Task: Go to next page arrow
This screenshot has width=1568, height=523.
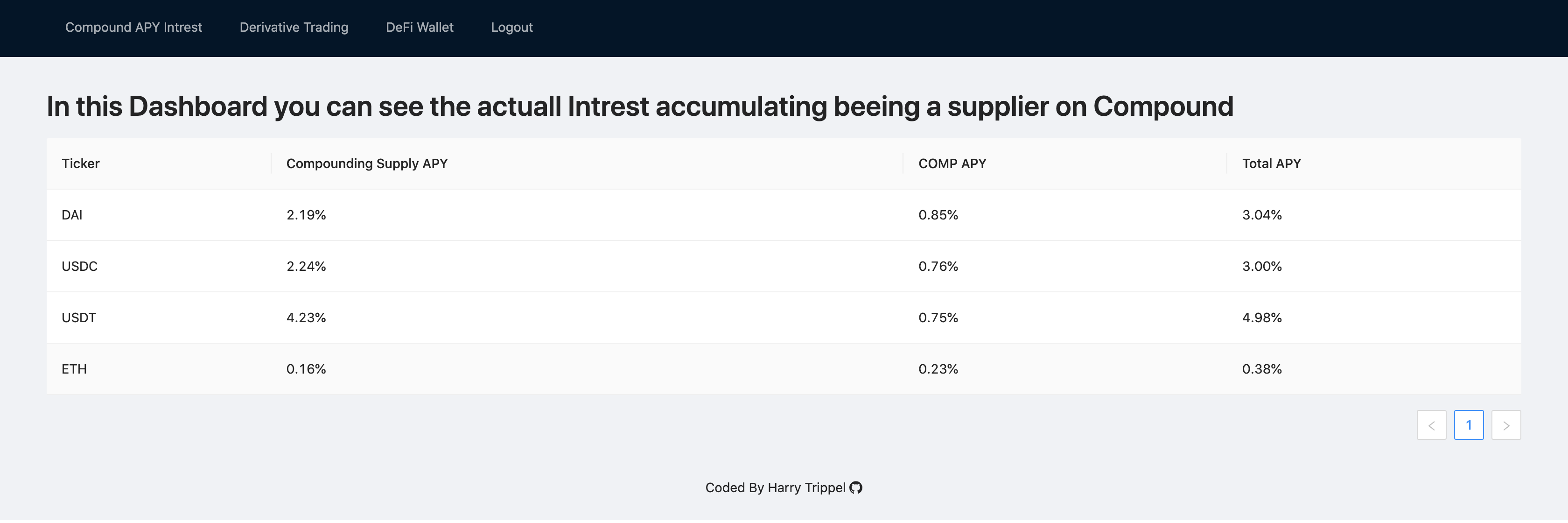Action: [x=1506, y=425]
